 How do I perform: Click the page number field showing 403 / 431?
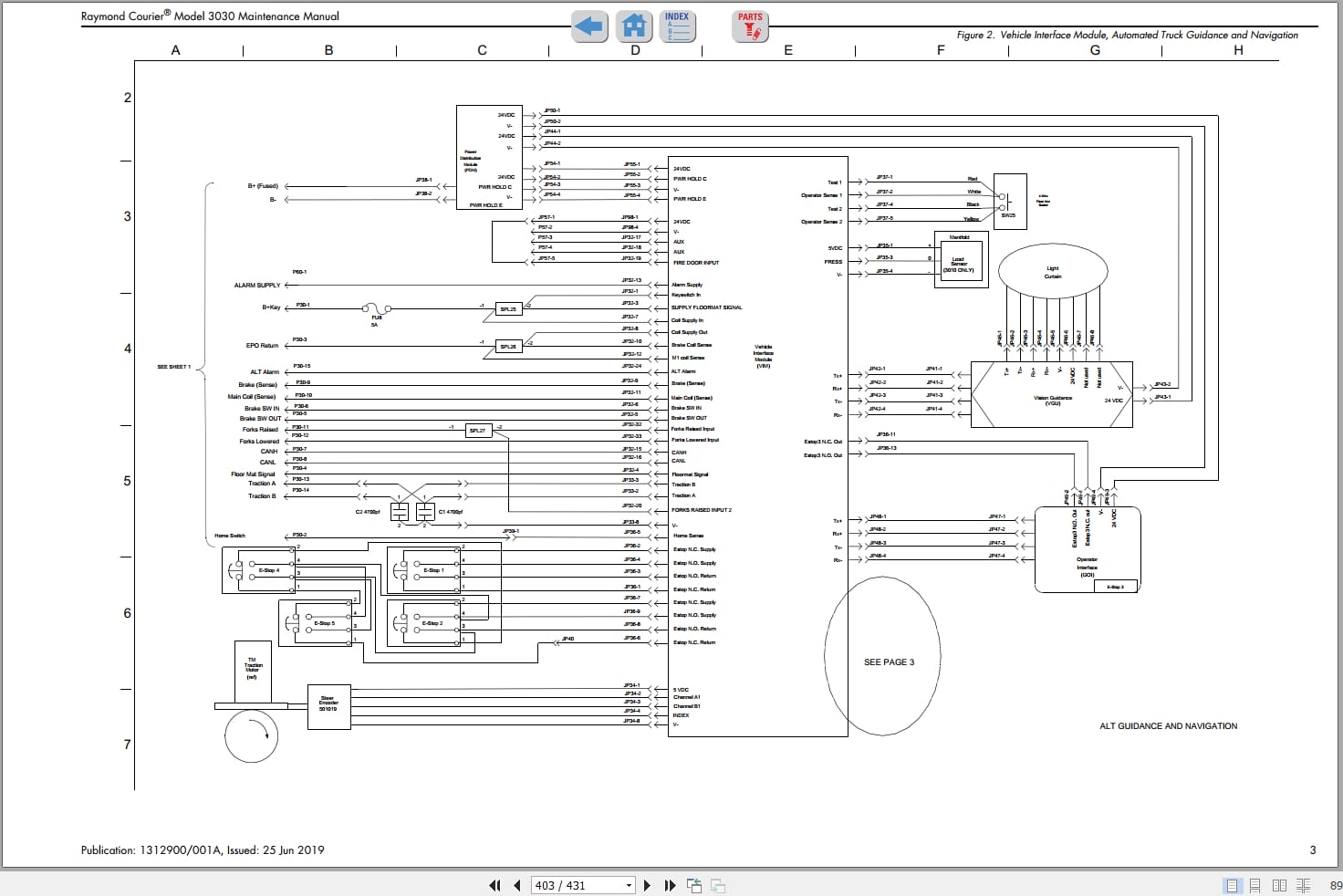575,885
